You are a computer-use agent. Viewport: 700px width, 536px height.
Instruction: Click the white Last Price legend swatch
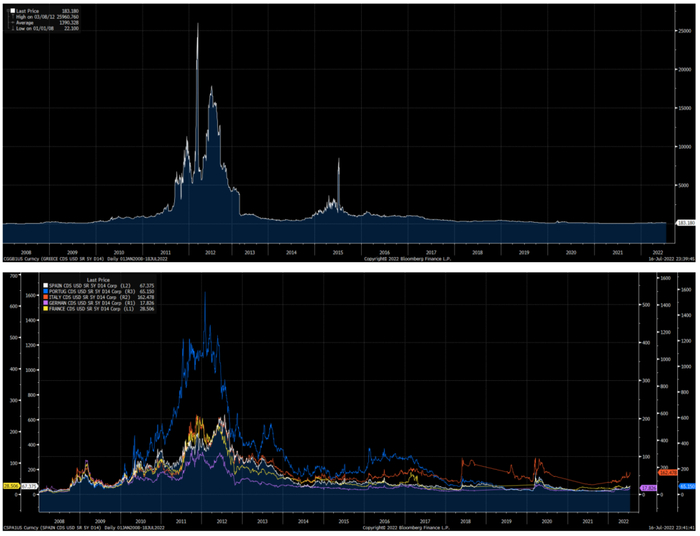pyautogui.click(x=13, y=11)
